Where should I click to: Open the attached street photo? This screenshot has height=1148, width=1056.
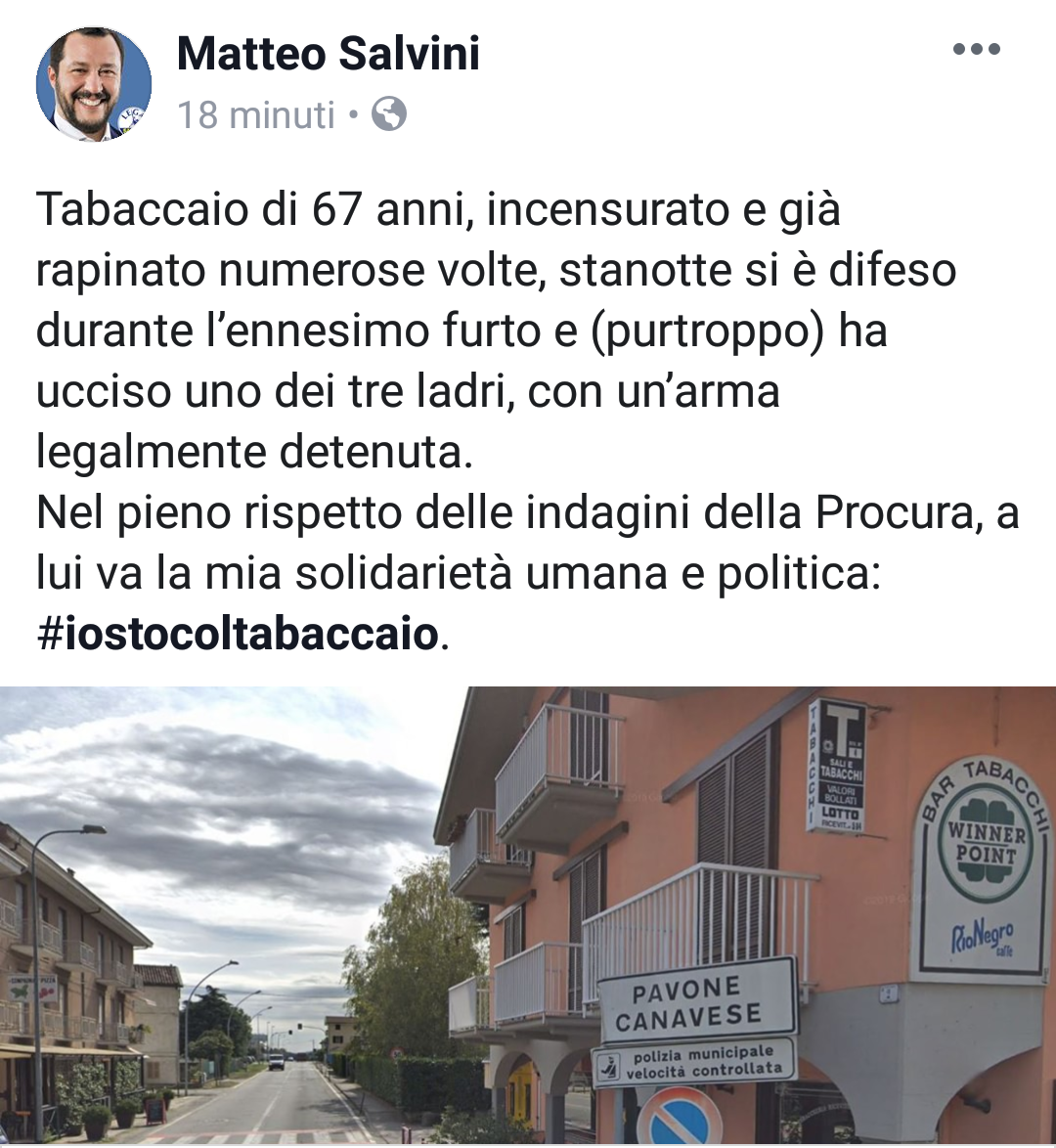coord(528,916)
